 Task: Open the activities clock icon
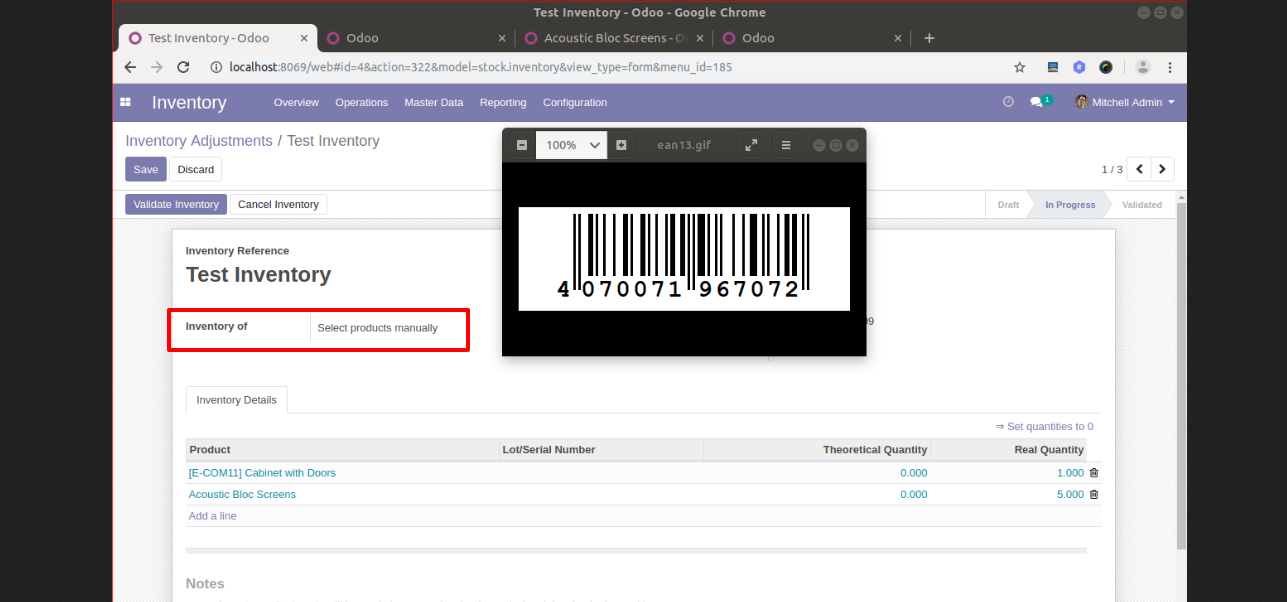[x=1008, y=102]
